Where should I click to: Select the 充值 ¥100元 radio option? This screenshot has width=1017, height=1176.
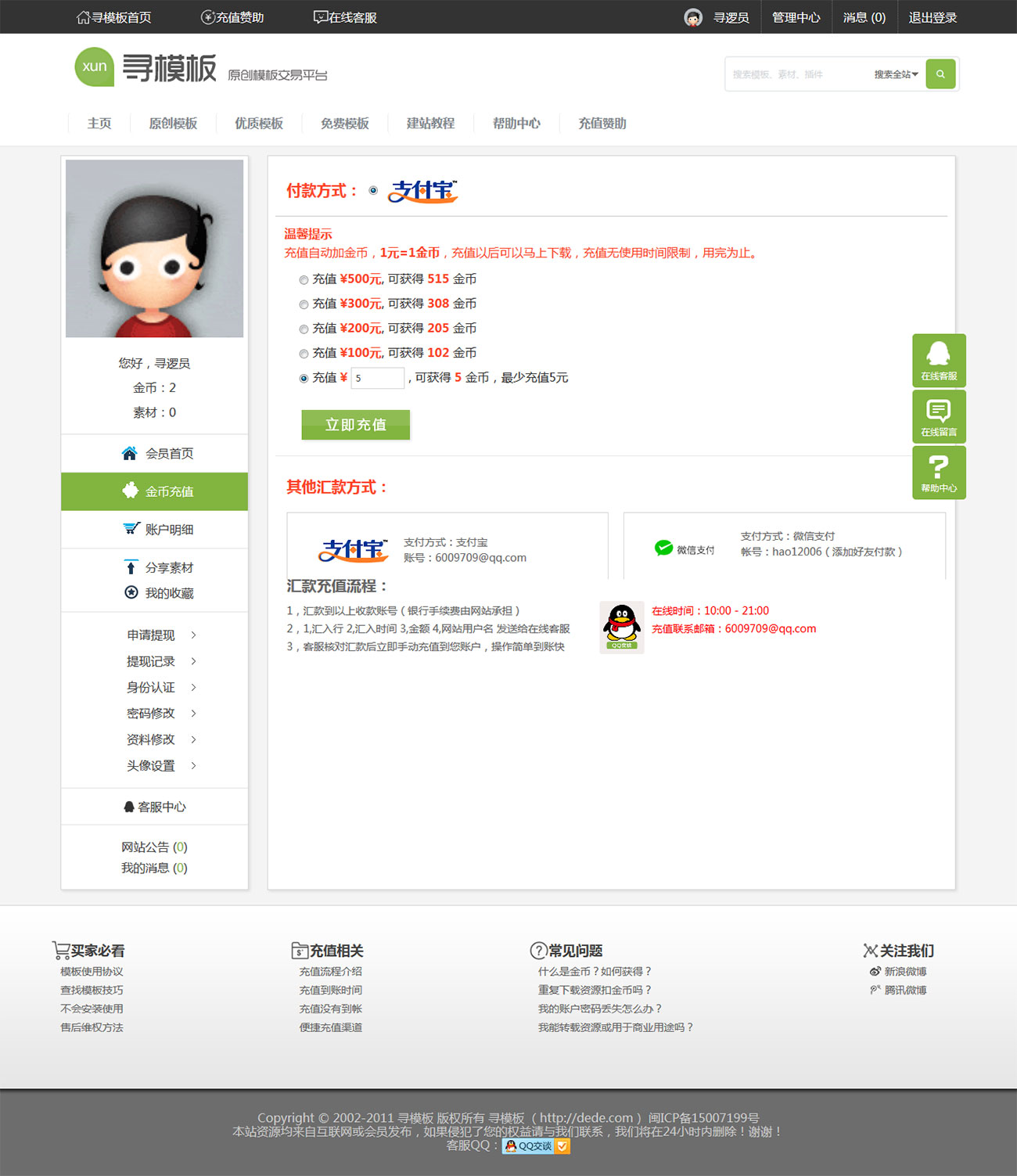(x=304, y=354)
